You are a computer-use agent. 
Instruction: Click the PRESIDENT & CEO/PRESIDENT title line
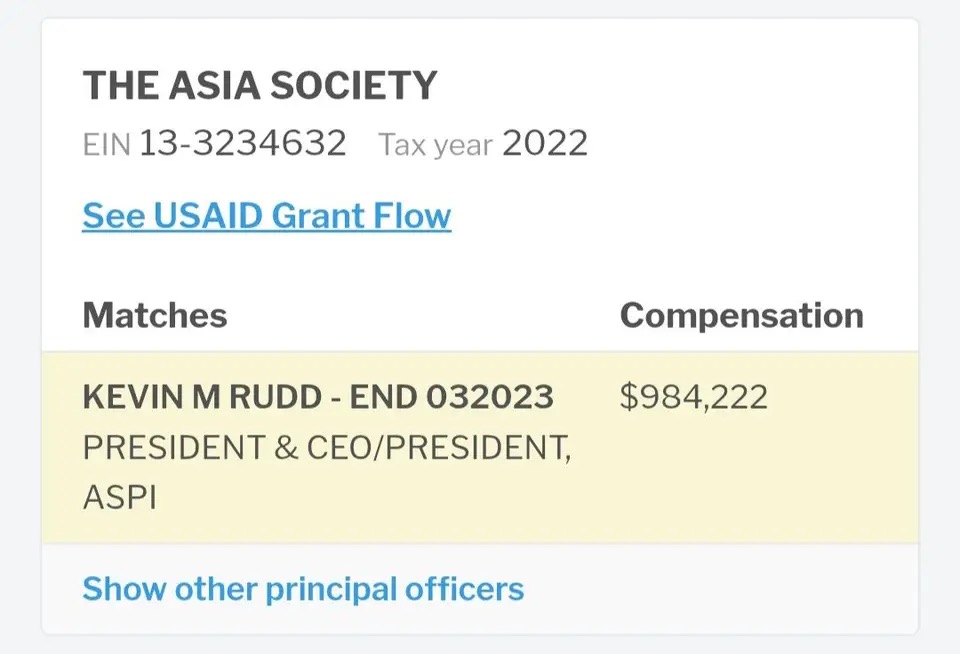[327, 447]
